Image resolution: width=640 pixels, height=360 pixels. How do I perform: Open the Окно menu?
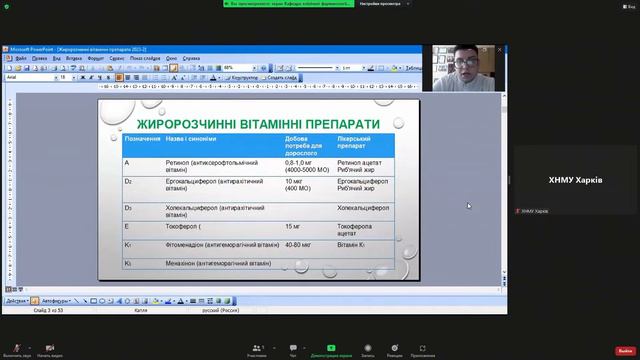coord(171,59)
